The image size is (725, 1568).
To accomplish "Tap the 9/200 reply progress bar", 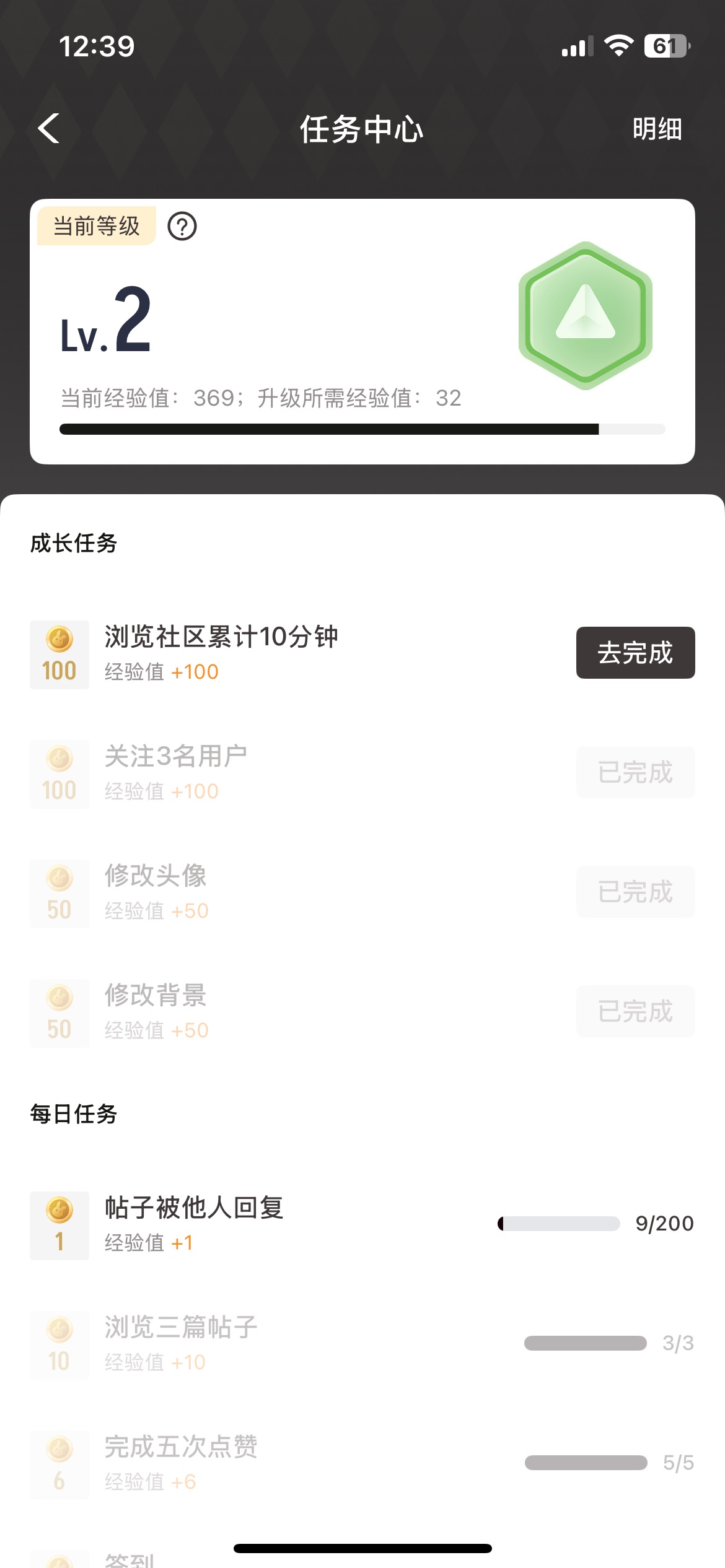I will point(559,1224).
